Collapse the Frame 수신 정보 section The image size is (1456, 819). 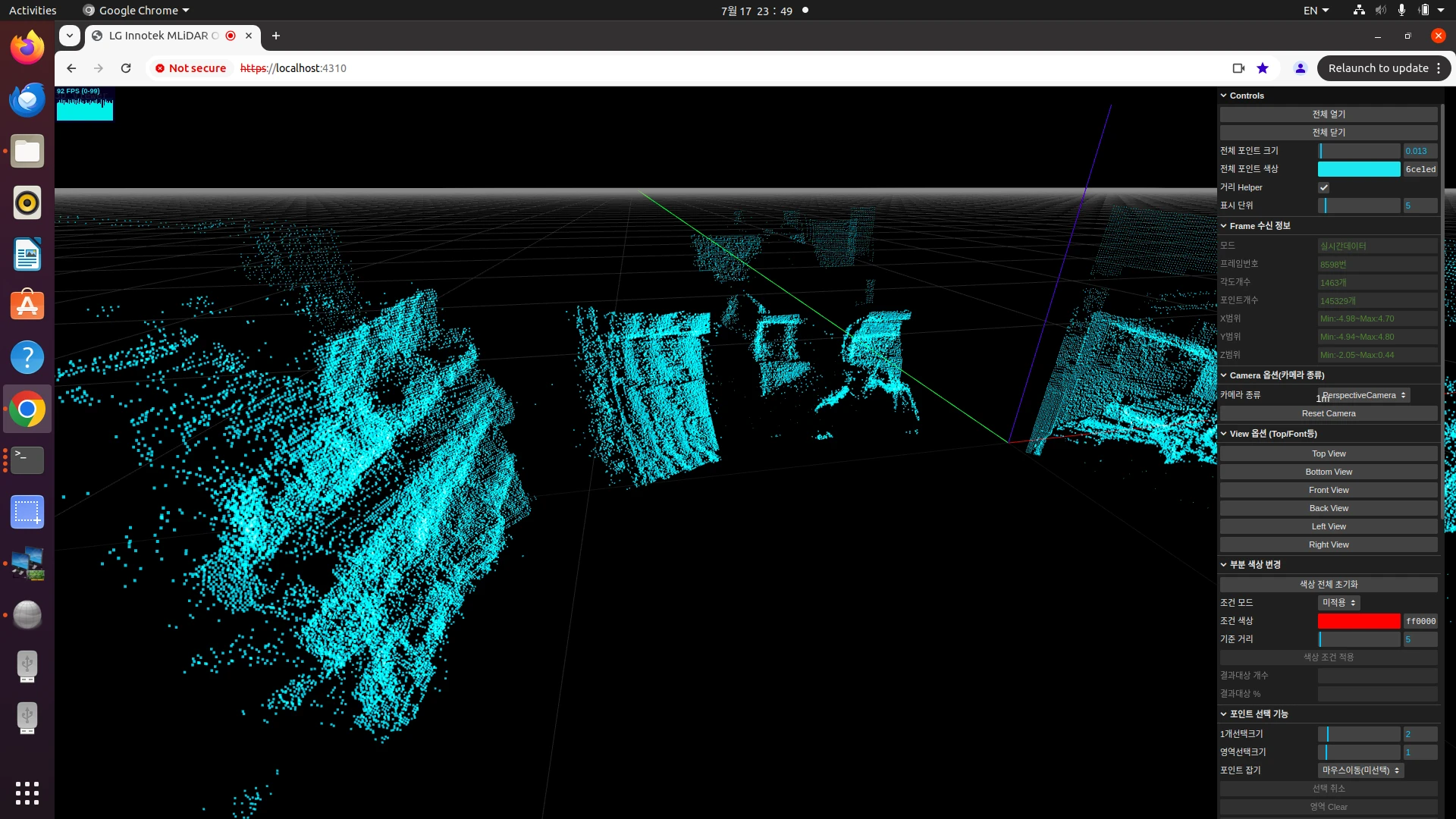pyautogui.click(x=1330, y=226)
